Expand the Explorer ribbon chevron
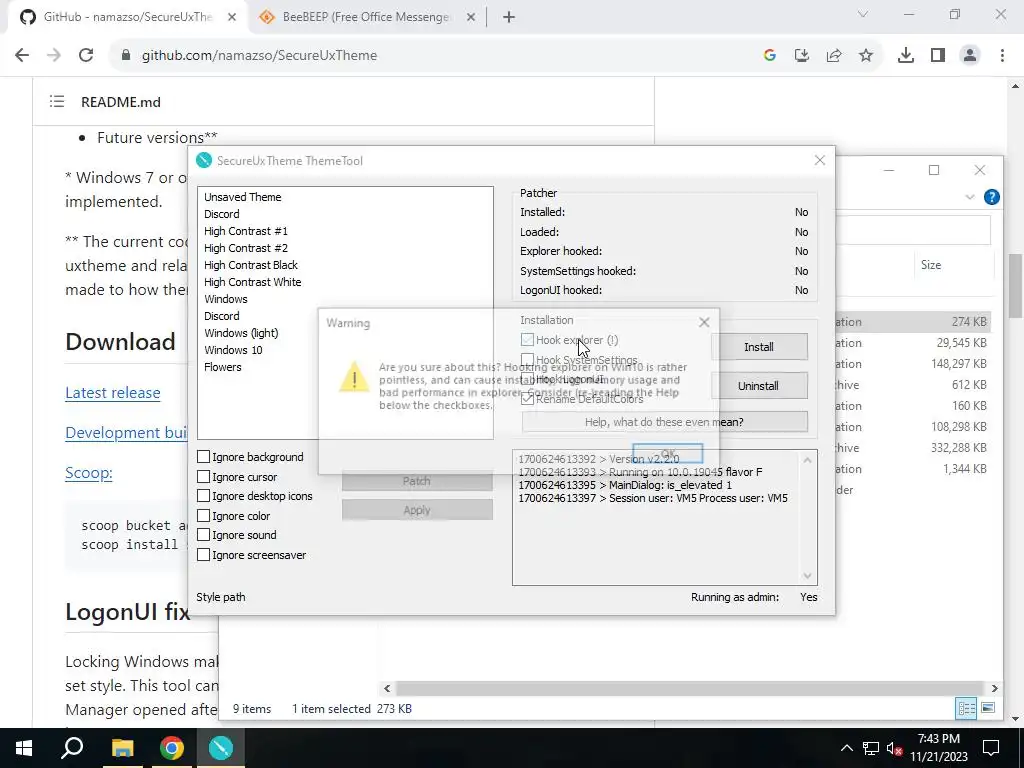 coord(970,197)
